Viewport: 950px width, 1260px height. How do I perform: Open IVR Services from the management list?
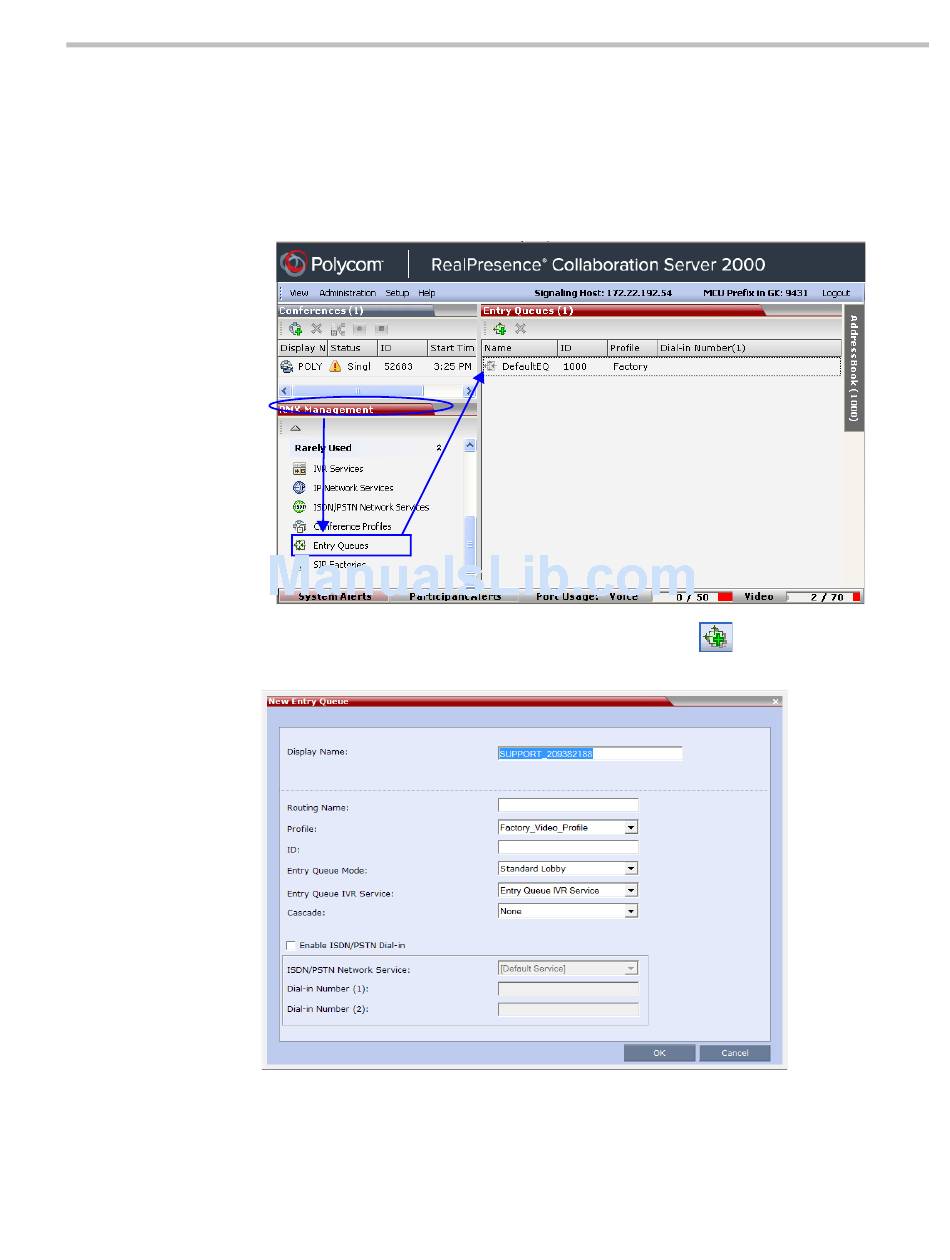tap(337, 469)
